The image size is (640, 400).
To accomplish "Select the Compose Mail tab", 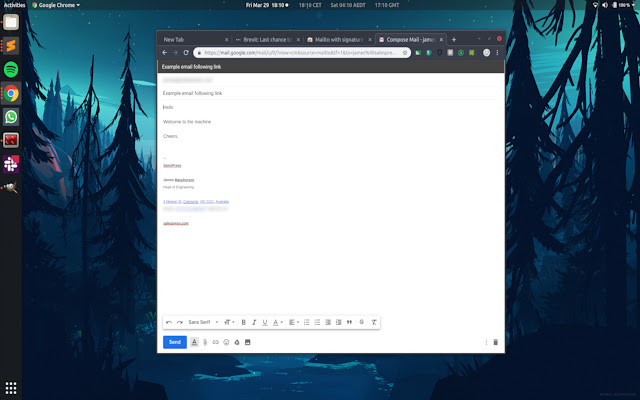I will (x=411, y=40).
